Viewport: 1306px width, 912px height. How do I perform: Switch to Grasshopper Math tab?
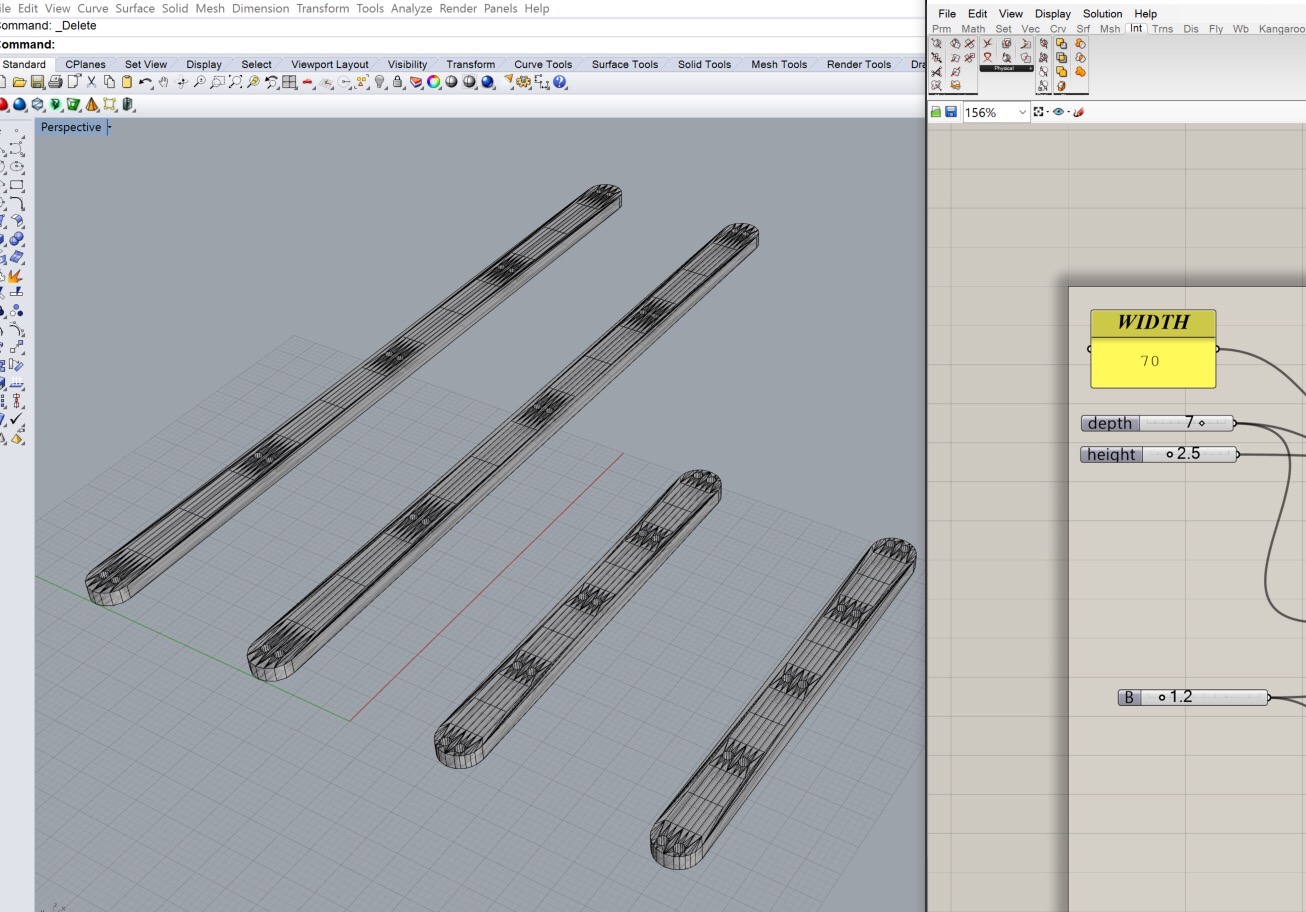[x=973, y=29]
